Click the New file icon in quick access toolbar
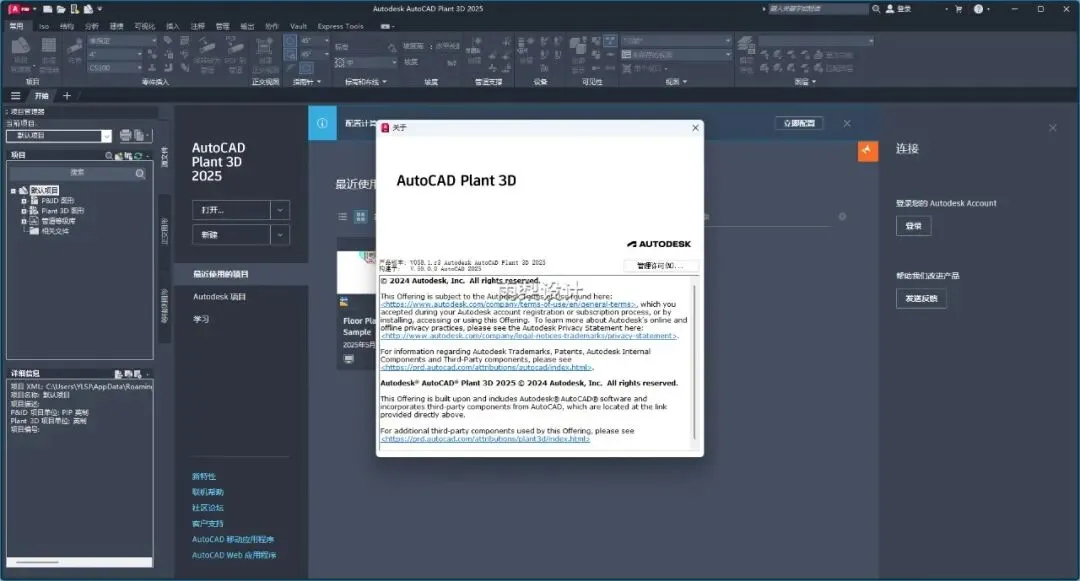This screenshot has width=1080, height=581. click(48, 9)
